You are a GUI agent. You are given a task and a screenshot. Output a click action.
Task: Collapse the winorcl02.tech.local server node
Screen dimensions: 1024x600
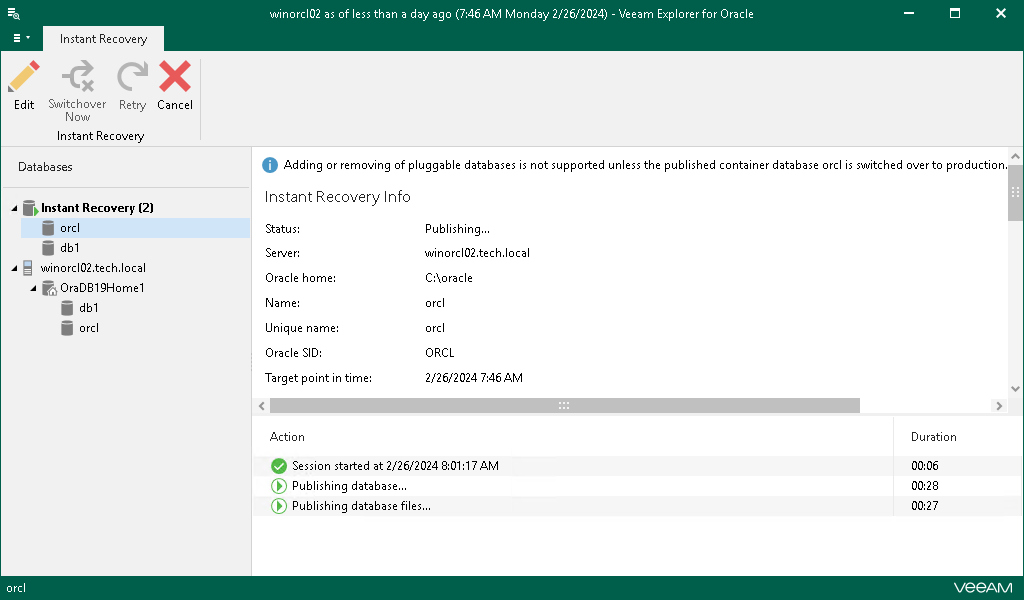coord(15,268)
